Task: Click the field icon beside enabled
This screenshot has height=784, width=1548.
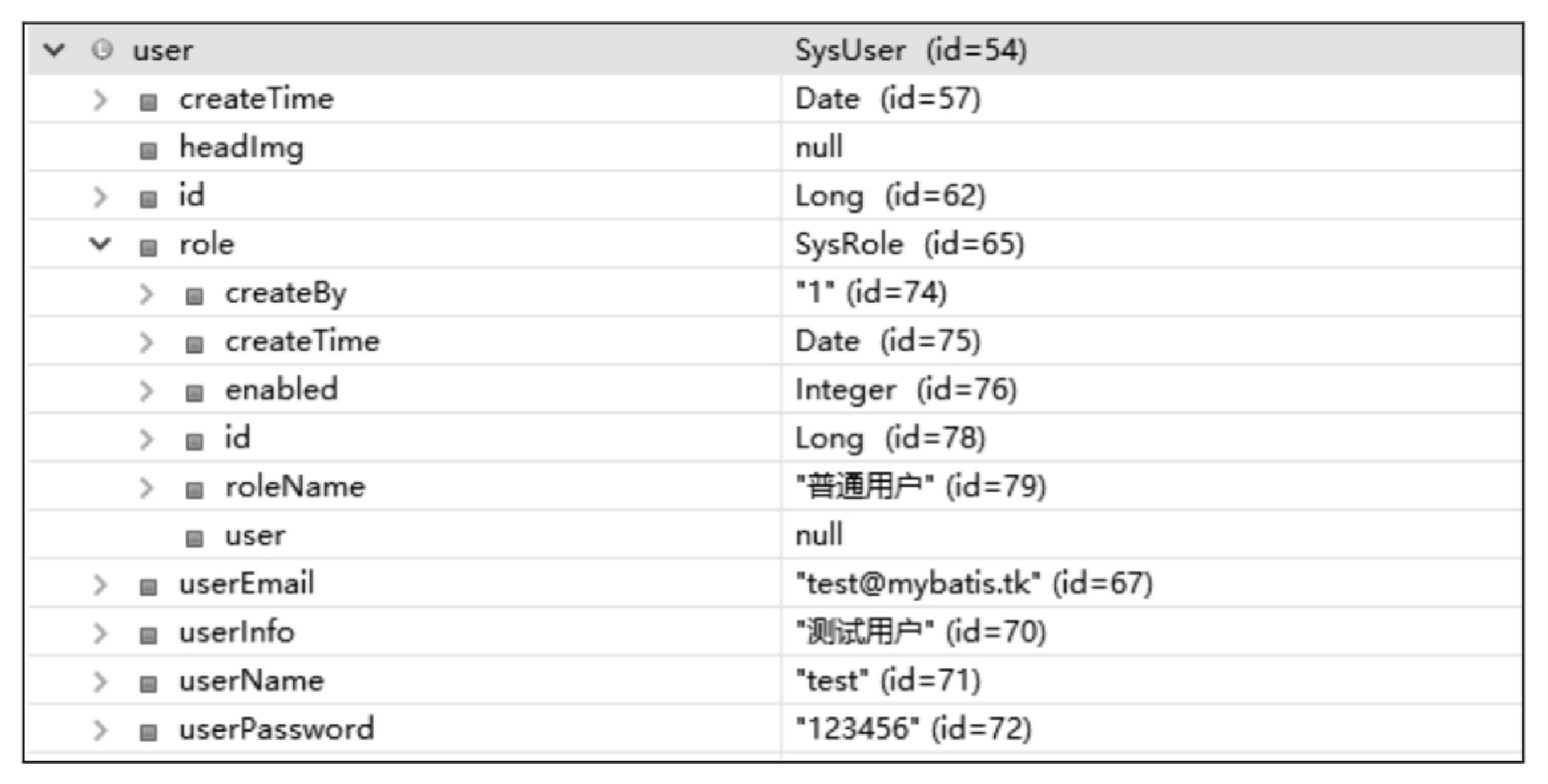Action: tap(194, 393)
